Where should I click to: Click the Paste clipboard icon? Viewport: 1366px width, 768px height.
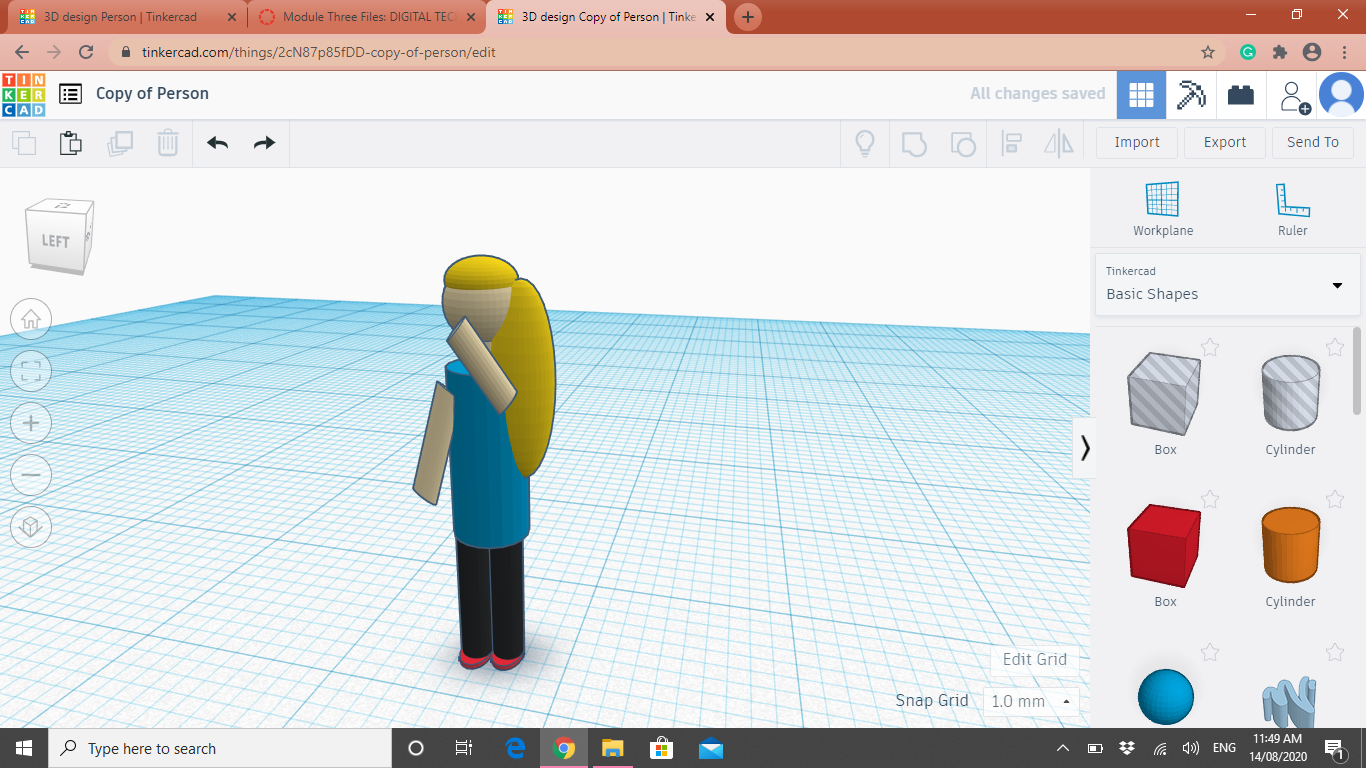point(71,143)
